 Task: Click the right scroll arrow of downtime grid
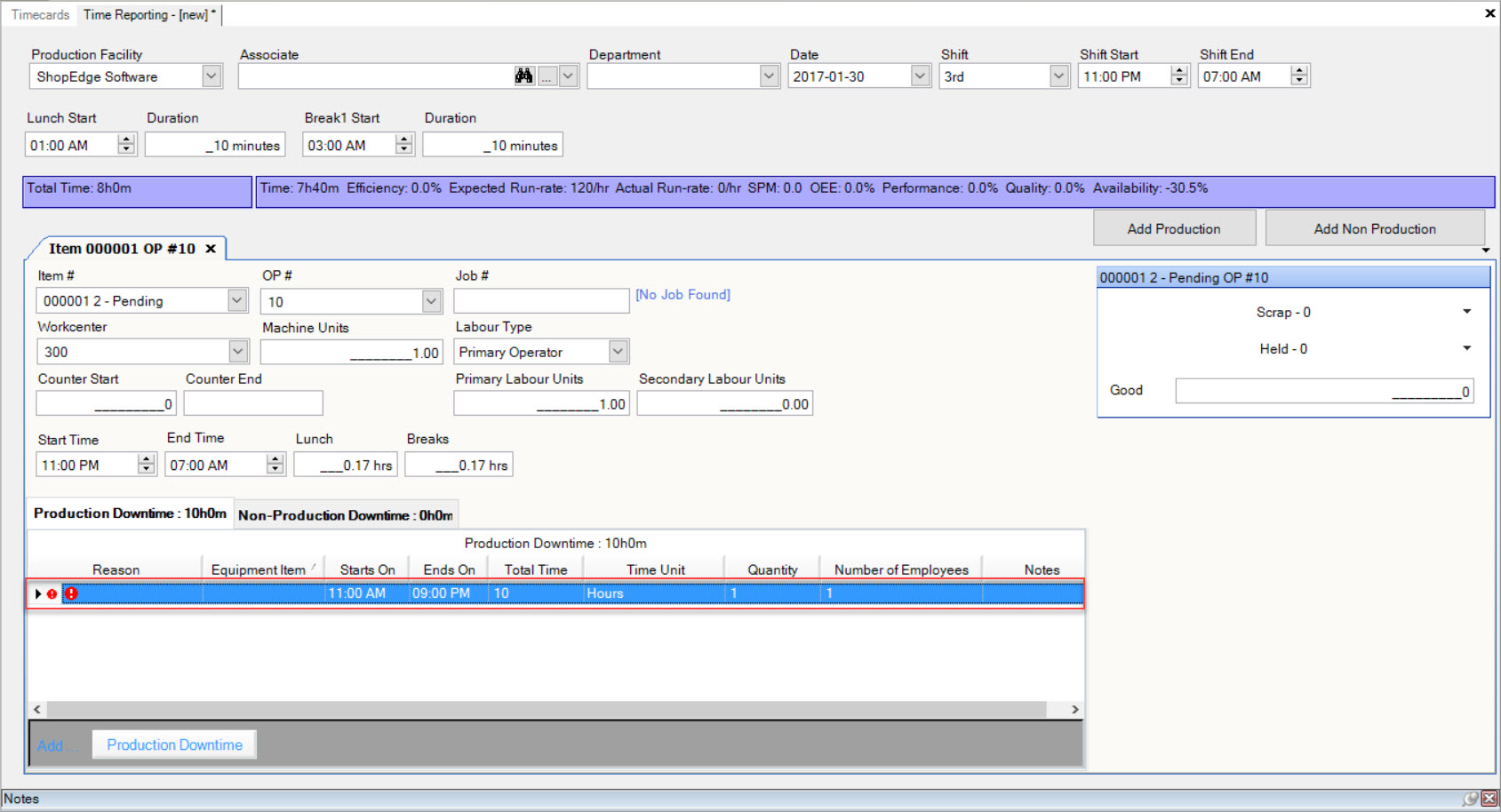click(x=1074, y=709)
